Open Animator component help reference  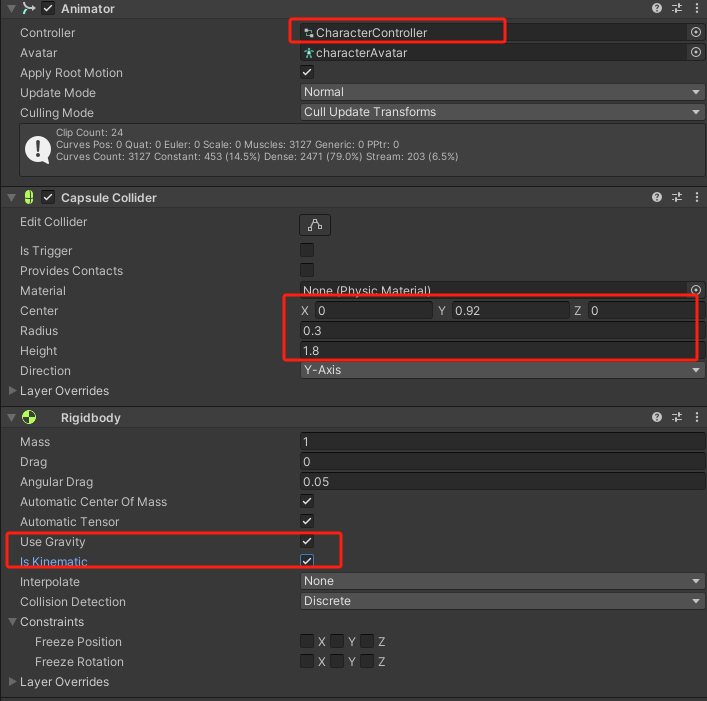click(x=656, y=8)
